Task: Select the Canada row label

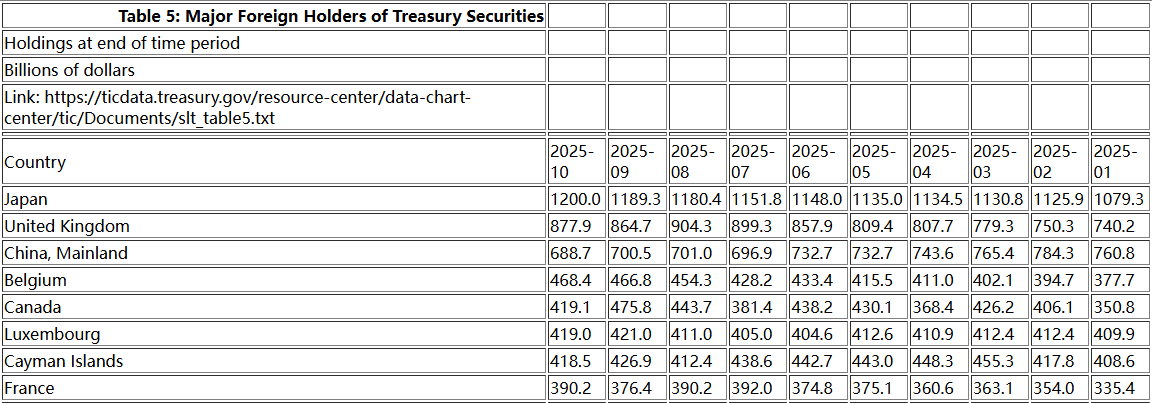Action: coord(274,307)
